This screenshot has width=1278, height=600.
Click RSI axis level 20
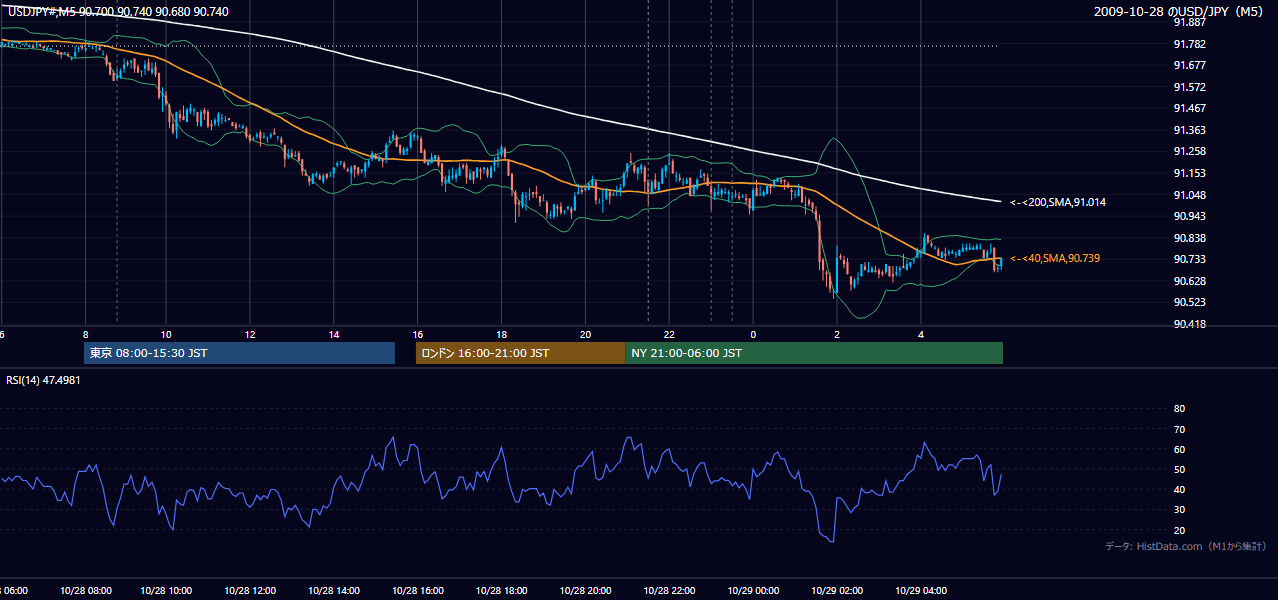(1179, 530)
